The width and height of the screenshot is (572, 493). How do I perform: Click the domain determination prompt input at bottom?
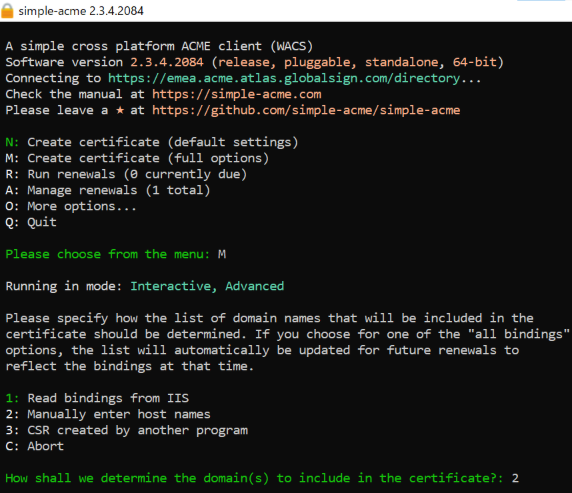(515, 478)
